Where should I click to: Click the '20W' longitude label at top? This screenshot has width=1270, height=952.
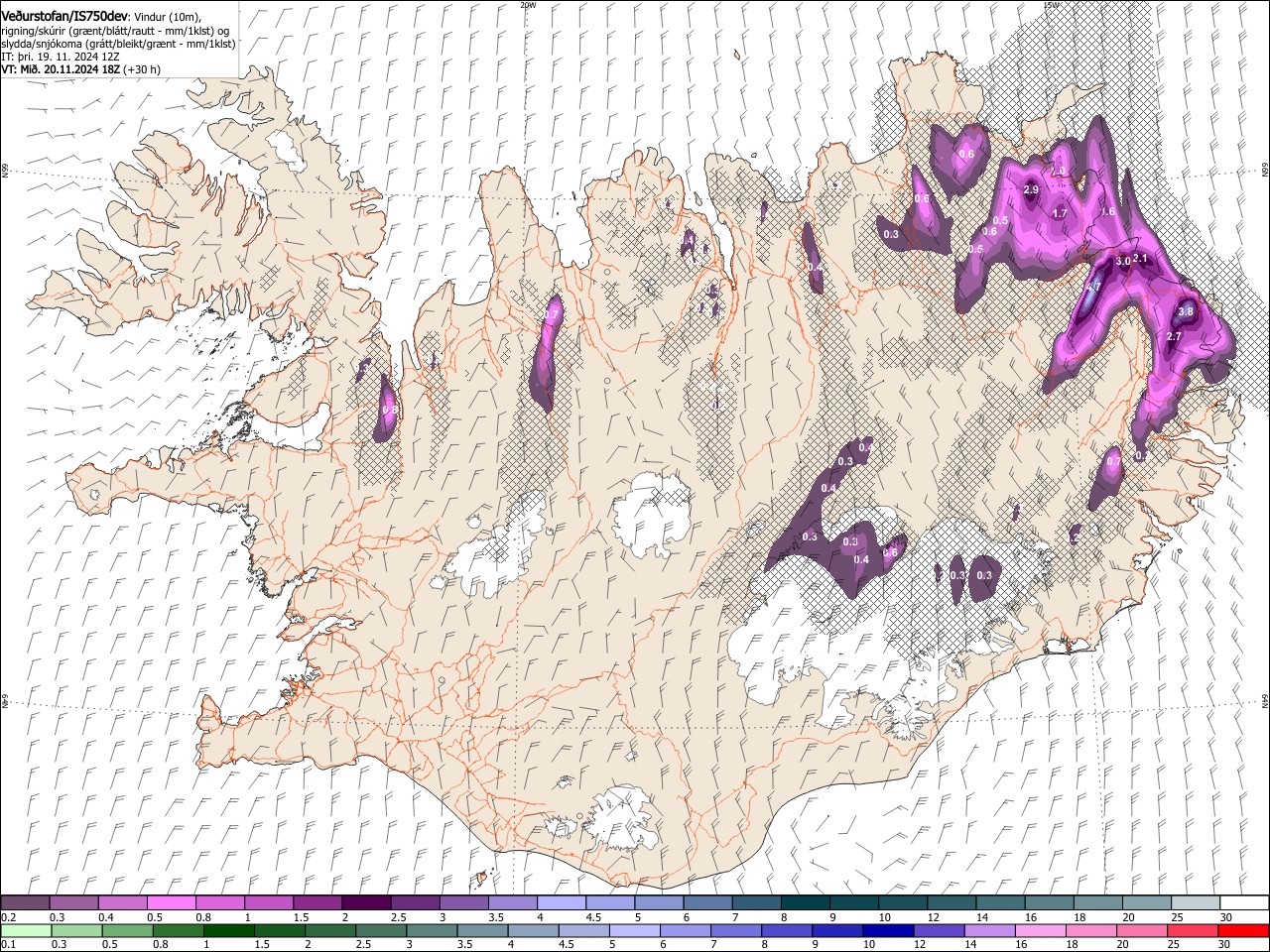pyautogui.click(x=527, y=5)
